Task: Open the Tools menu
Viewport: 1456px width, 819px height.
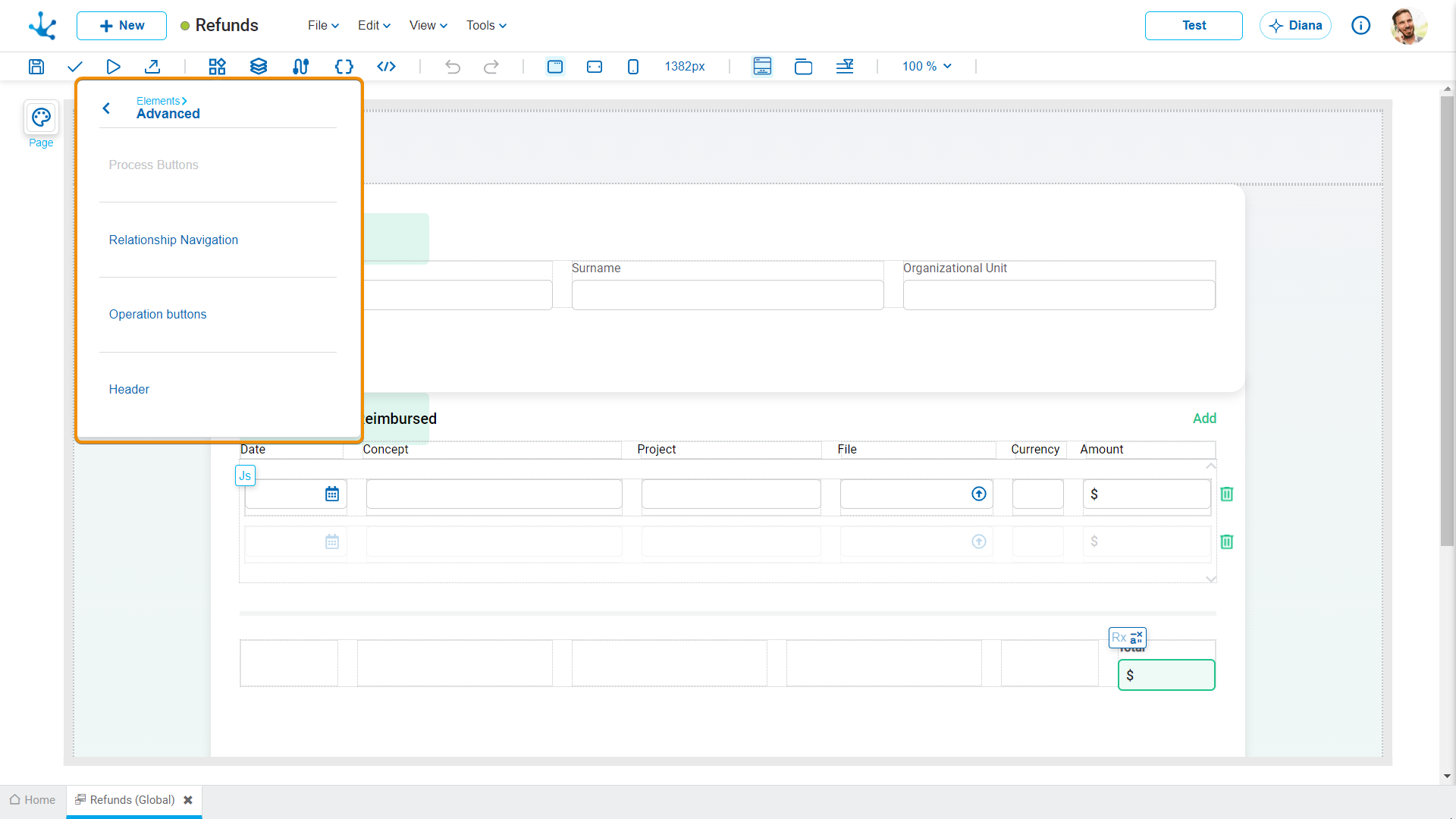Action: 486,26
